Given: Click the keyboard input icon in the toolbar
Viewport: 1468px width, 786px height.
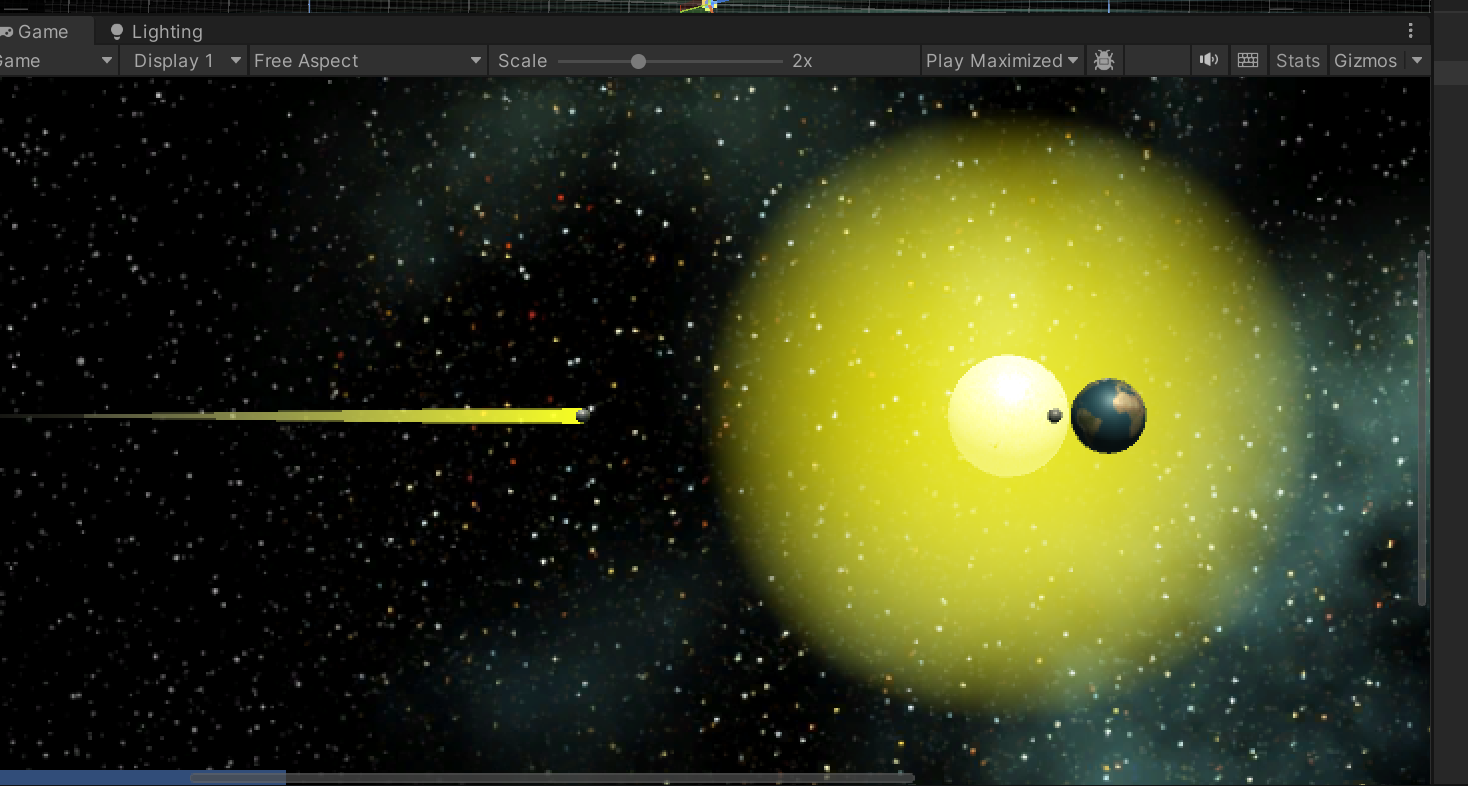Looking at the screenshot, I should click(x=1247, y=60).
